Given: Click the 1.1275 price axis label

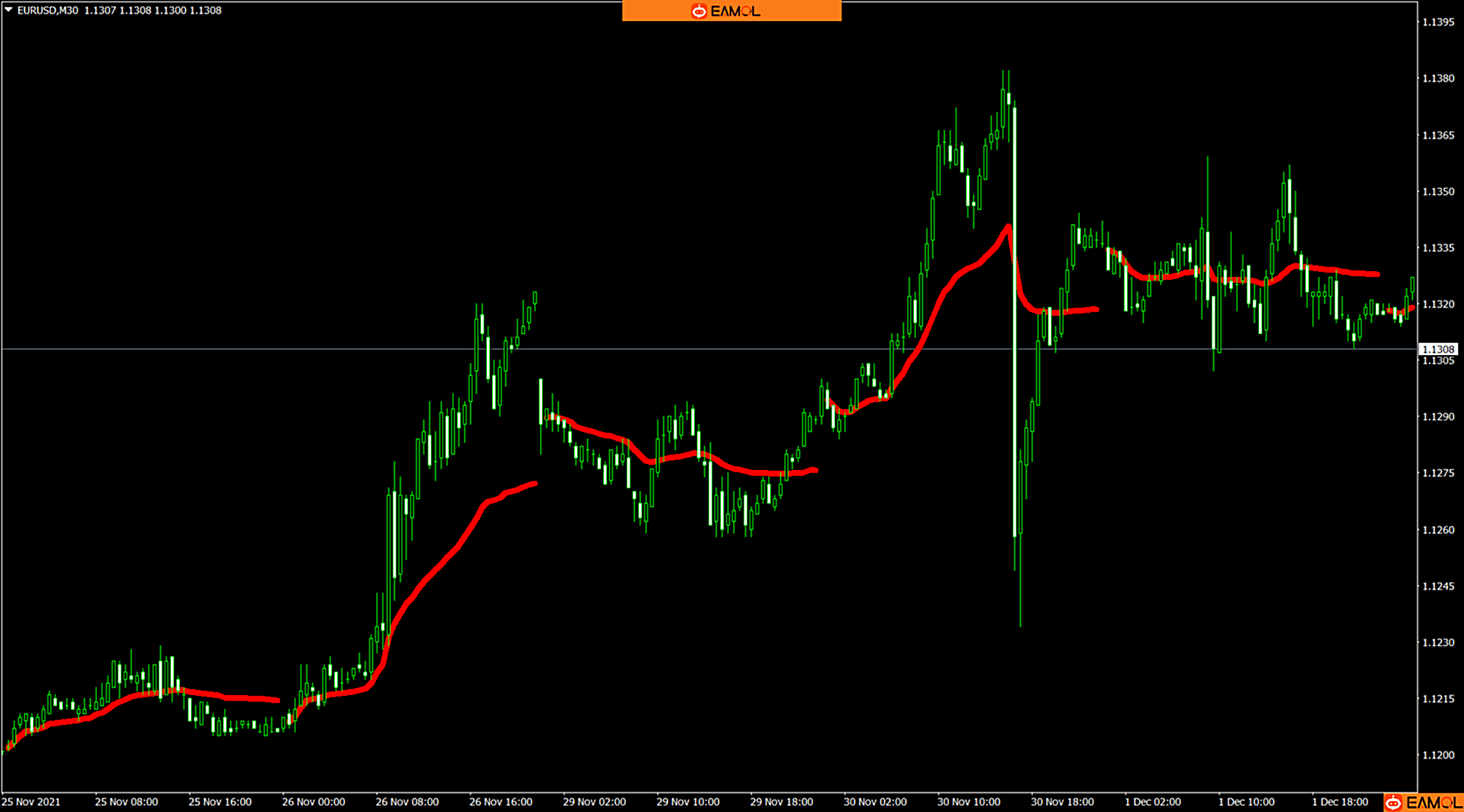Looking at the screenshot, I should [x=1438, y=473].
